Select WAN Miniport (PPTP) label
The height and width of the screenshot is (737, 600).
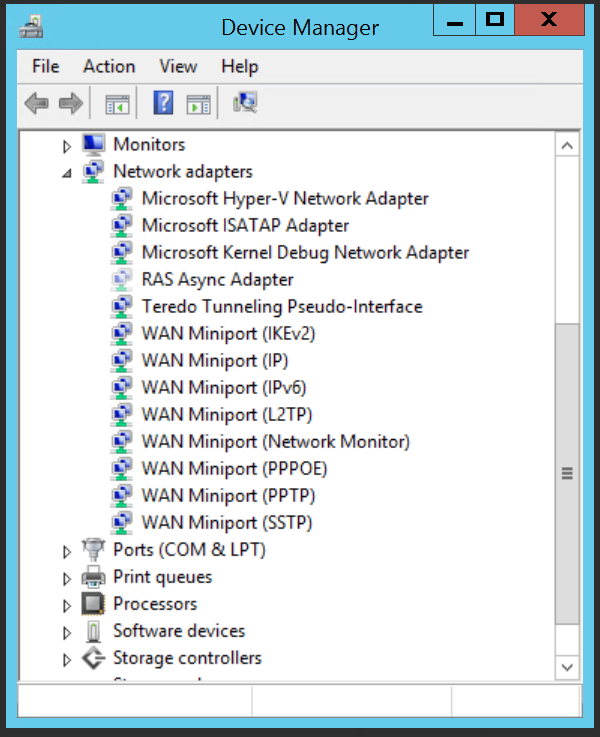[228, 496]
